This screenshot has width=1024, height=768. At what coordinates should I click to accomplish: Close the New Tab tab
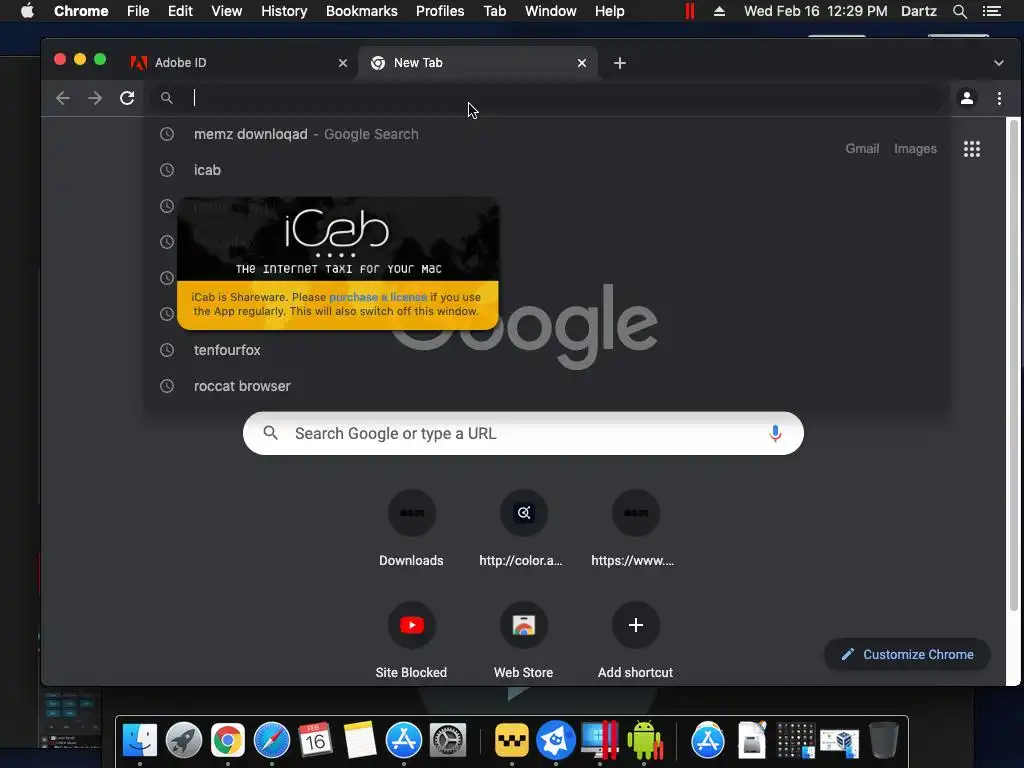pyautogui.click(x=582, y=63)
